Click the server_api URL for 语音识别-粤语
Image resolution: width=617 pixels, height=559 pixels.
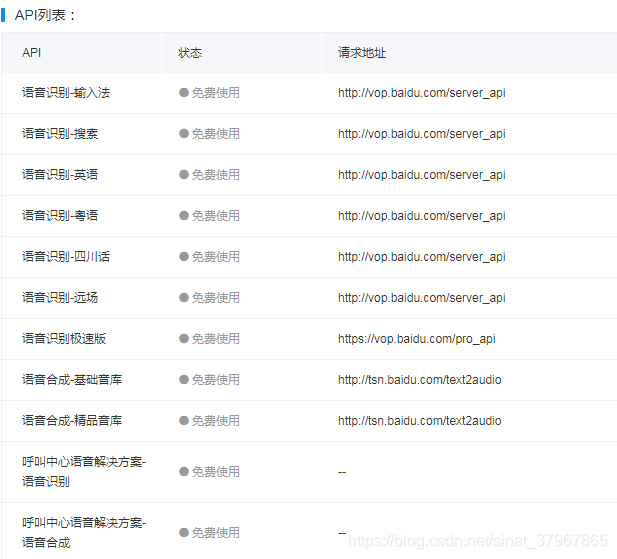pyautogui.click(x=422, y=216)
